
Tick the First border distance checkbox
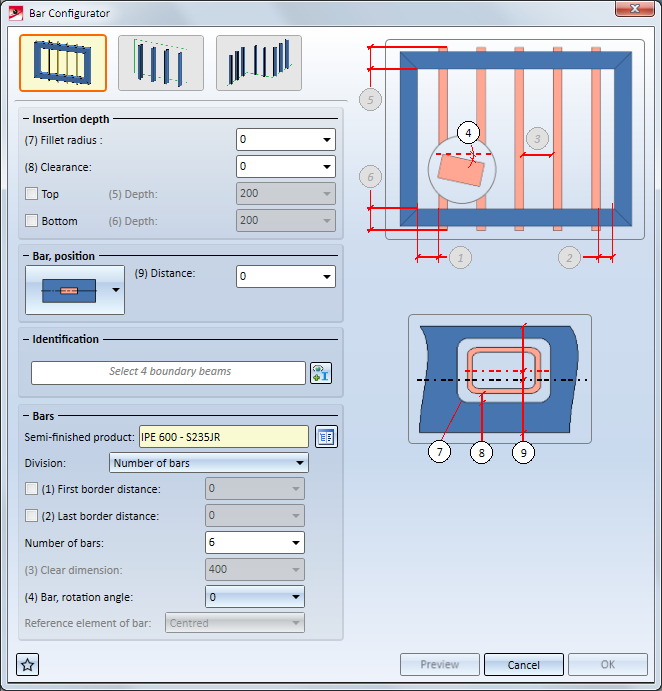click(31, 489)
